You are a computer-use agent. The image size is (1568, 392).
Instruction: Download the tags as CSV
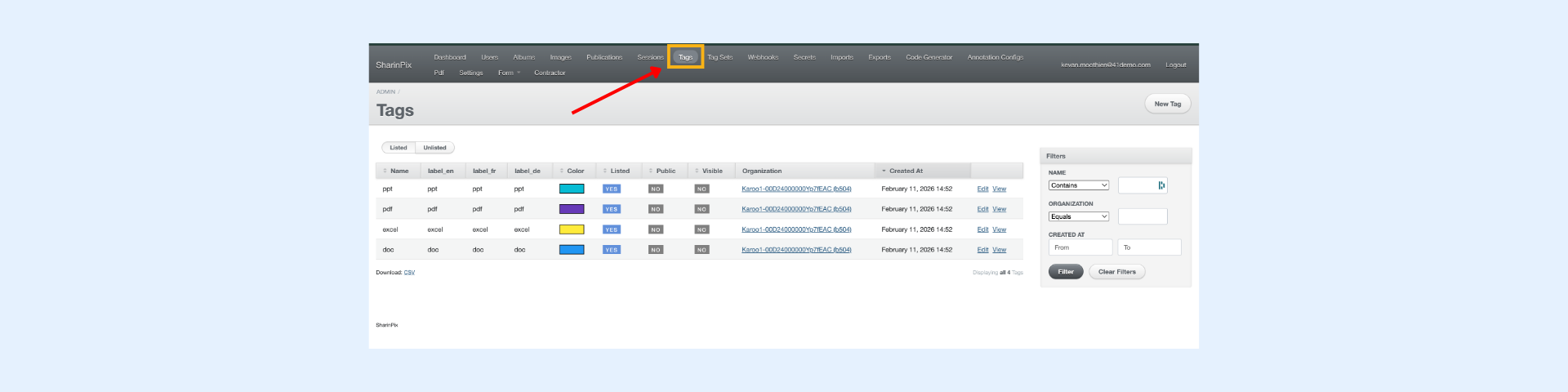[409, 273]
